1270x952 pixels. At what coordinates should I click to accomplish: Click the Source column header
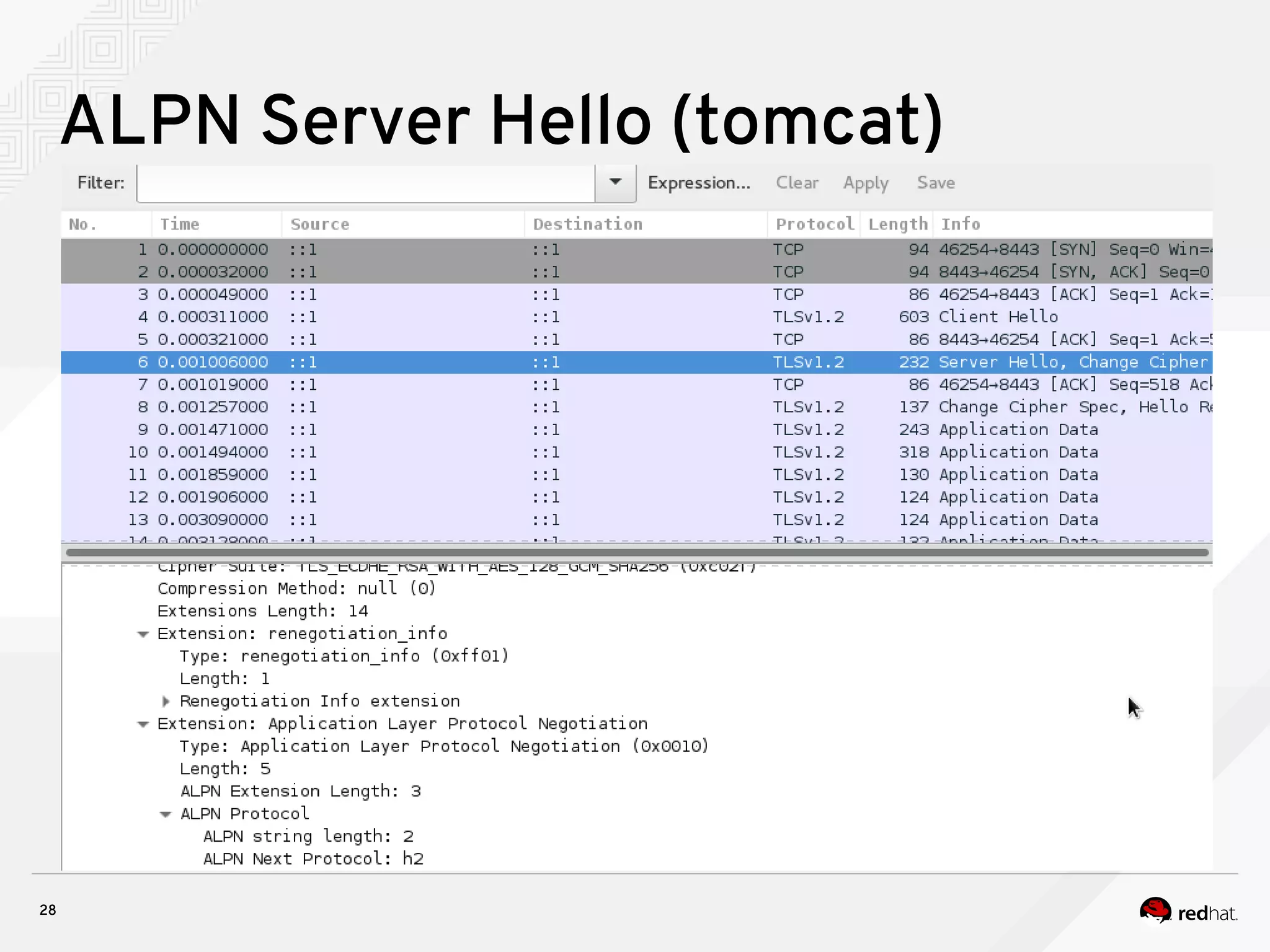point(403,224)
